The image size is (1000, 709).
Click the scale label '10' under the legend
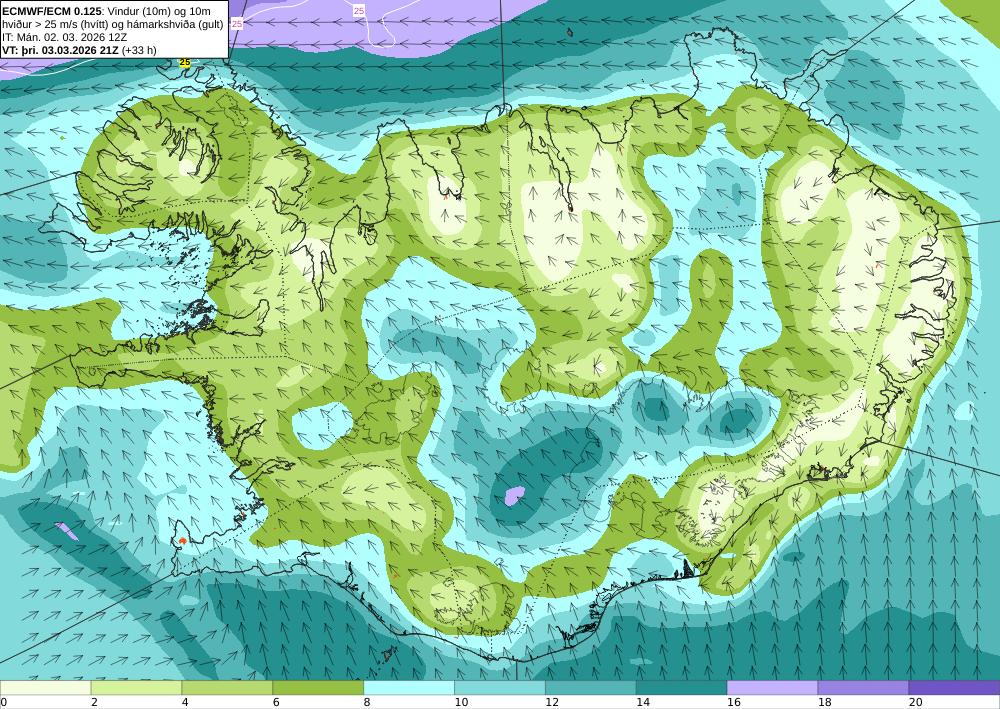[x=460, y=702]
